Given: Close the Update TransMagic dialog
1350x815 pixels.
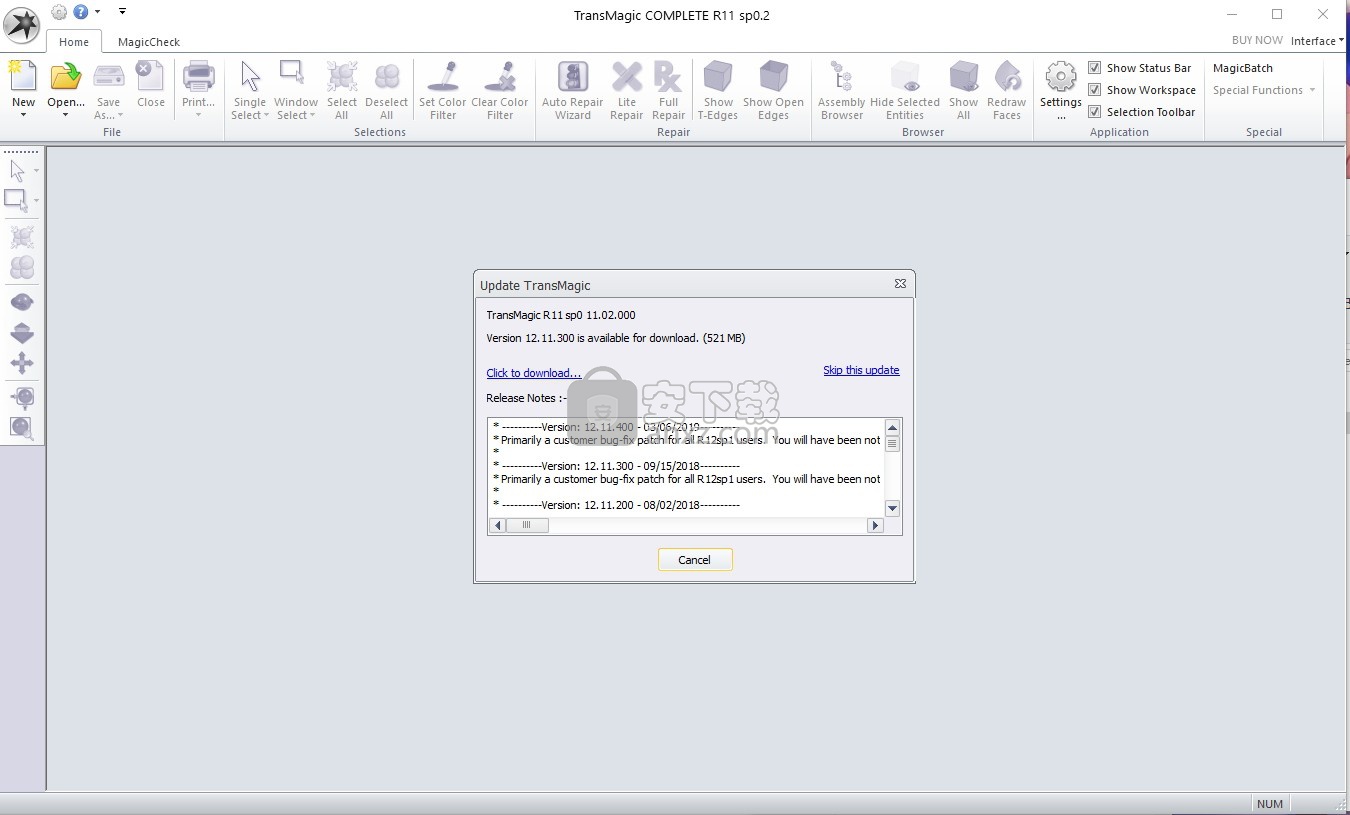Looking at the screenshot, I should point(900,284).
